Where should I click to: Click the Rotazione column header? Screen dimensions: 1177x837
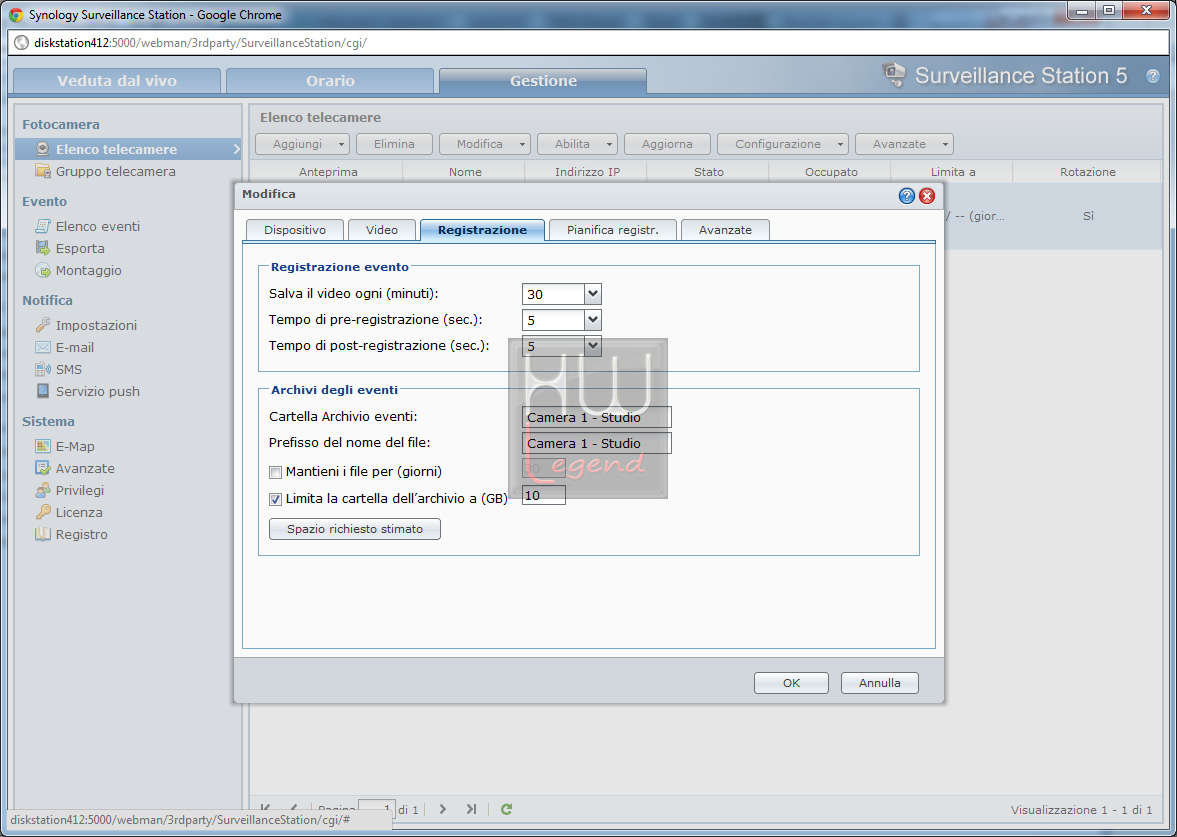(1088, 172)
